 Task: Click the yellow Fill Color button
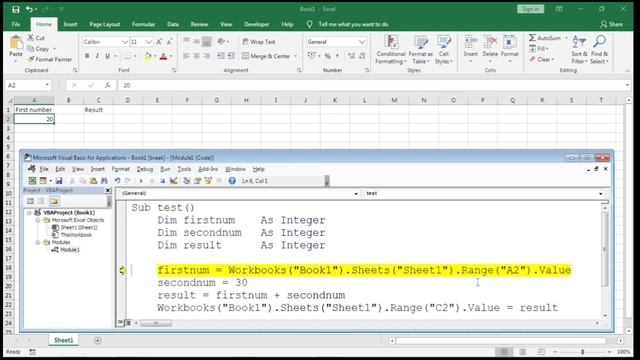tap(148, 56)
